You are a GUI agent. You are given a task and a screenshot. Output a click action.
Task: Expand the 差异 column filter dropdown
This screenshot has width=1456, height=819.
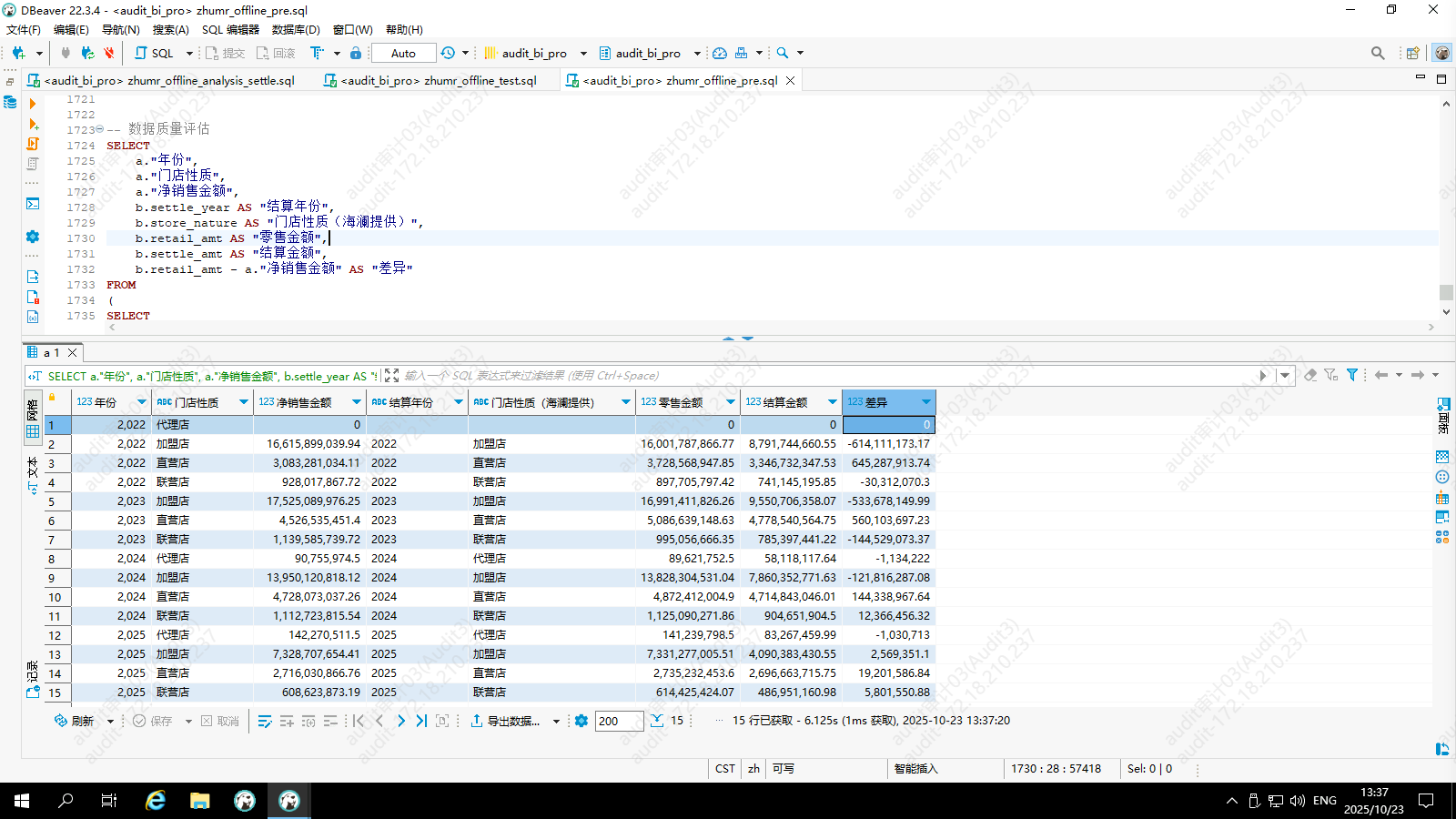(x=926, y=402)
